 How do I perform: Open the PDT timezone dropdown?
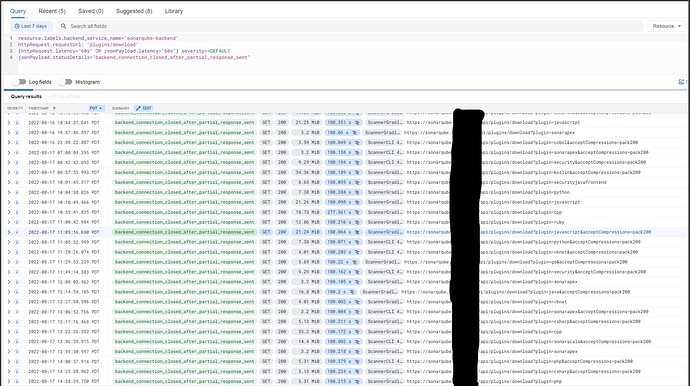point(96,108)
